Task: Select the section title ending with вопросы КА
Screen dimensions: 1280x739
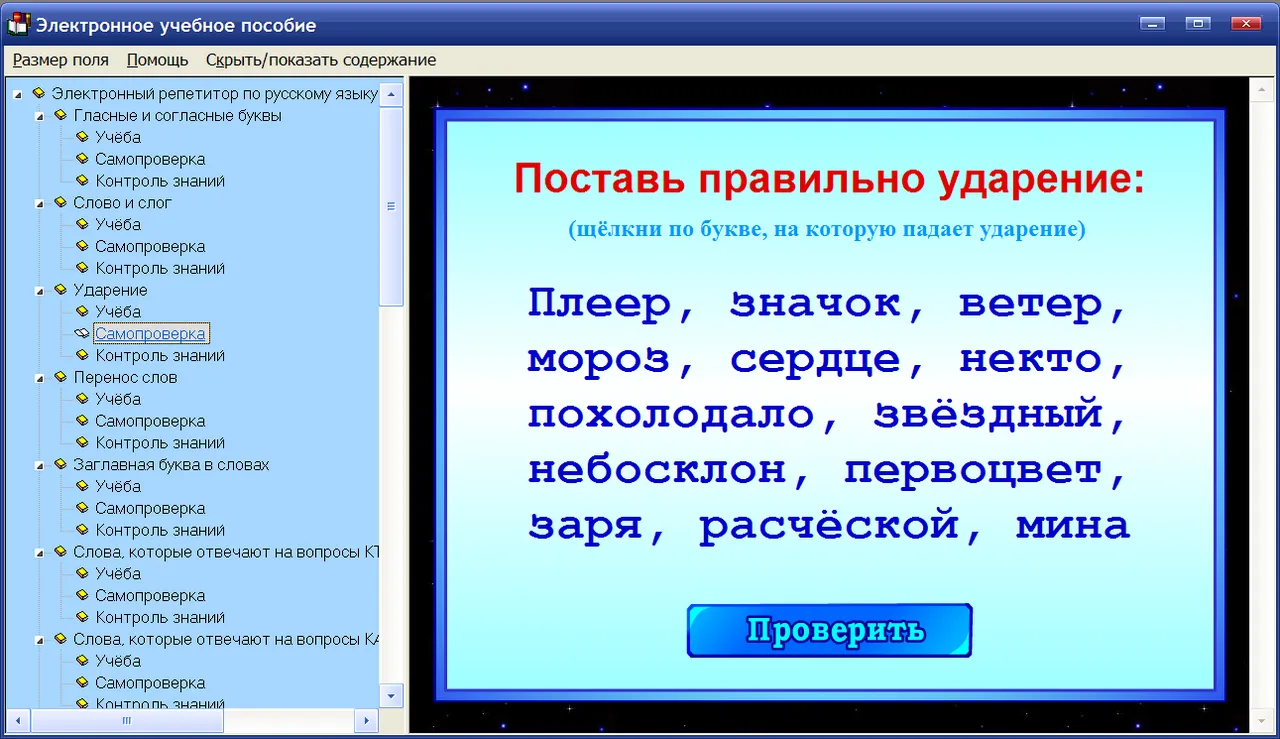Action: tap(226, 639)
